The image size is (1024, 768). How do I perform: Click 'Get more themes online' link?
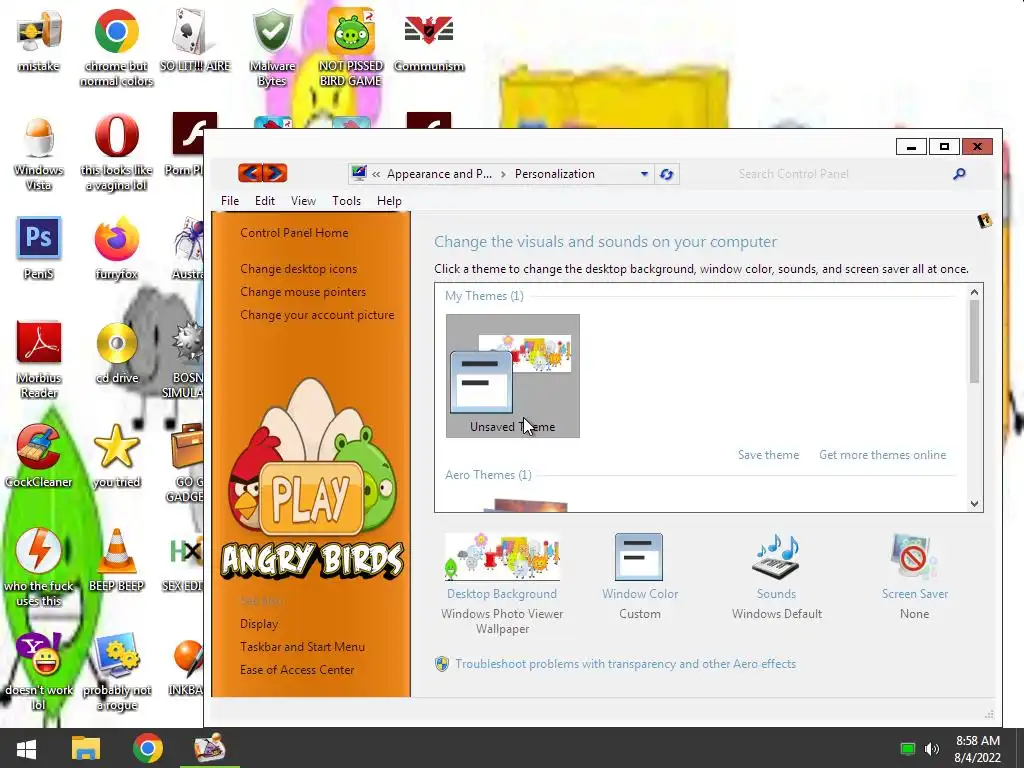coord(882,455)
